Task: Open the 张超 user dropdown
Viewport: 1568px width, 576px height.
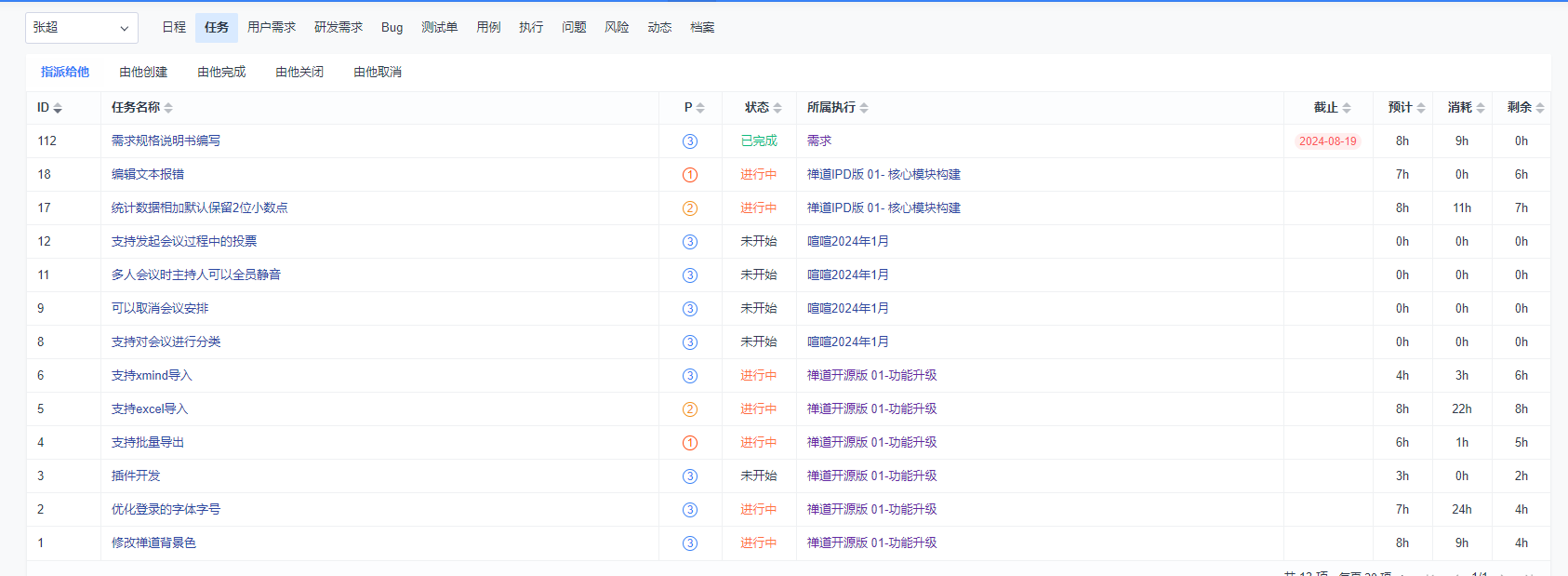Action: coord(81,28)
